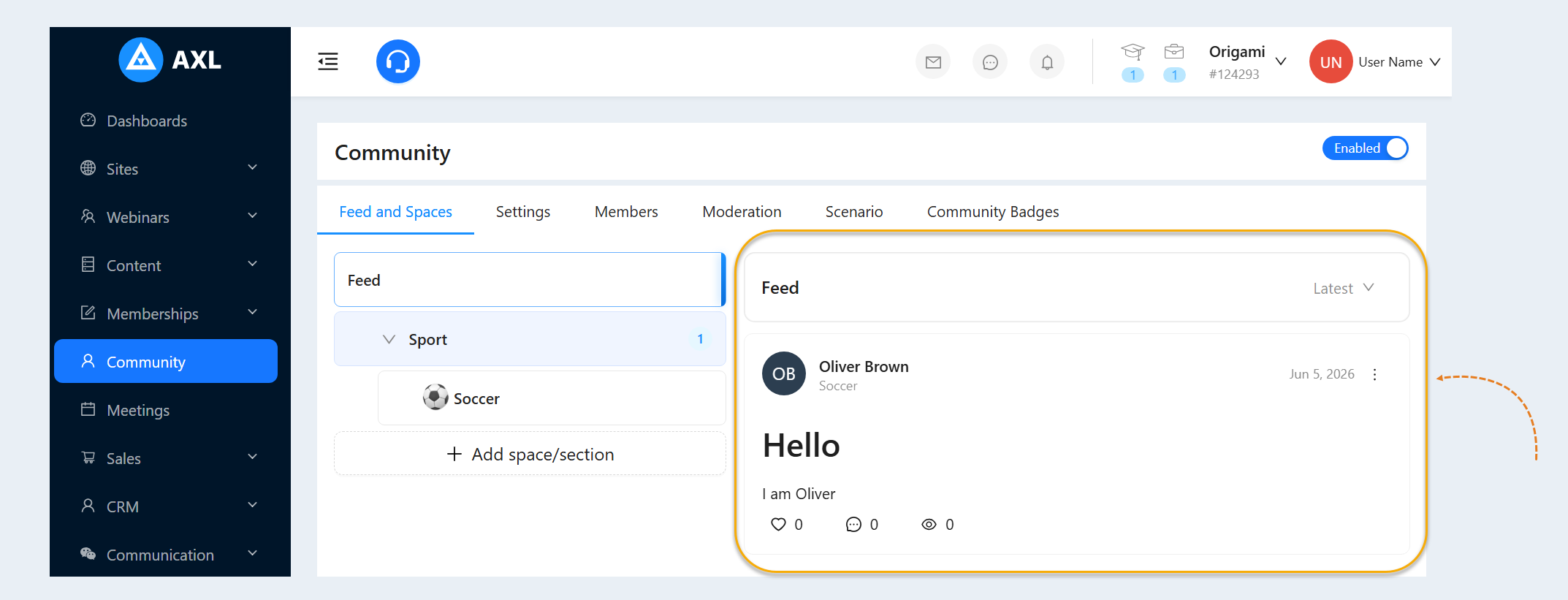Open the Hello post title

[x=802, y=445]
